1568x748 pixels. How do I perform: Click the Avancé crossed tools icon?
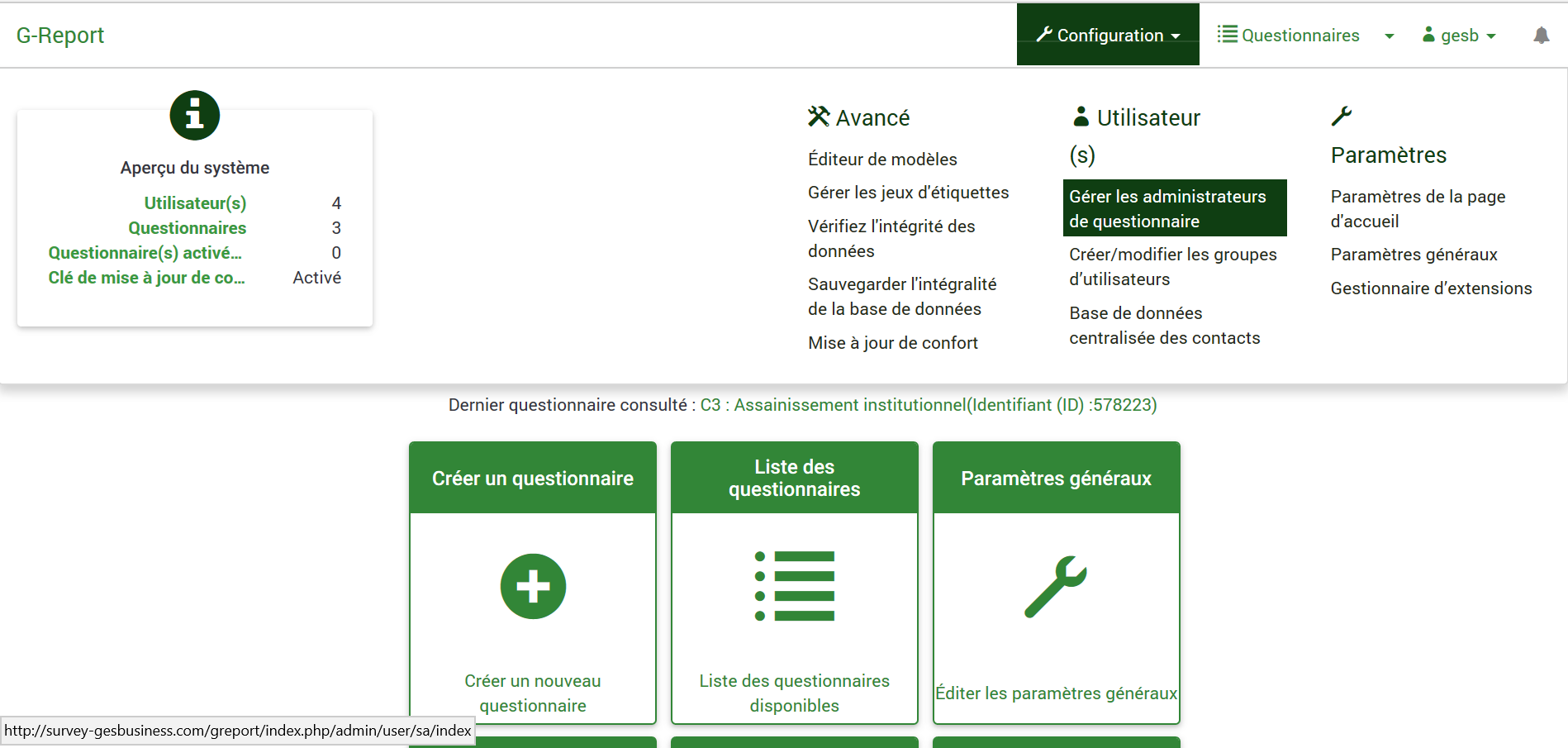tap(818, 117)
